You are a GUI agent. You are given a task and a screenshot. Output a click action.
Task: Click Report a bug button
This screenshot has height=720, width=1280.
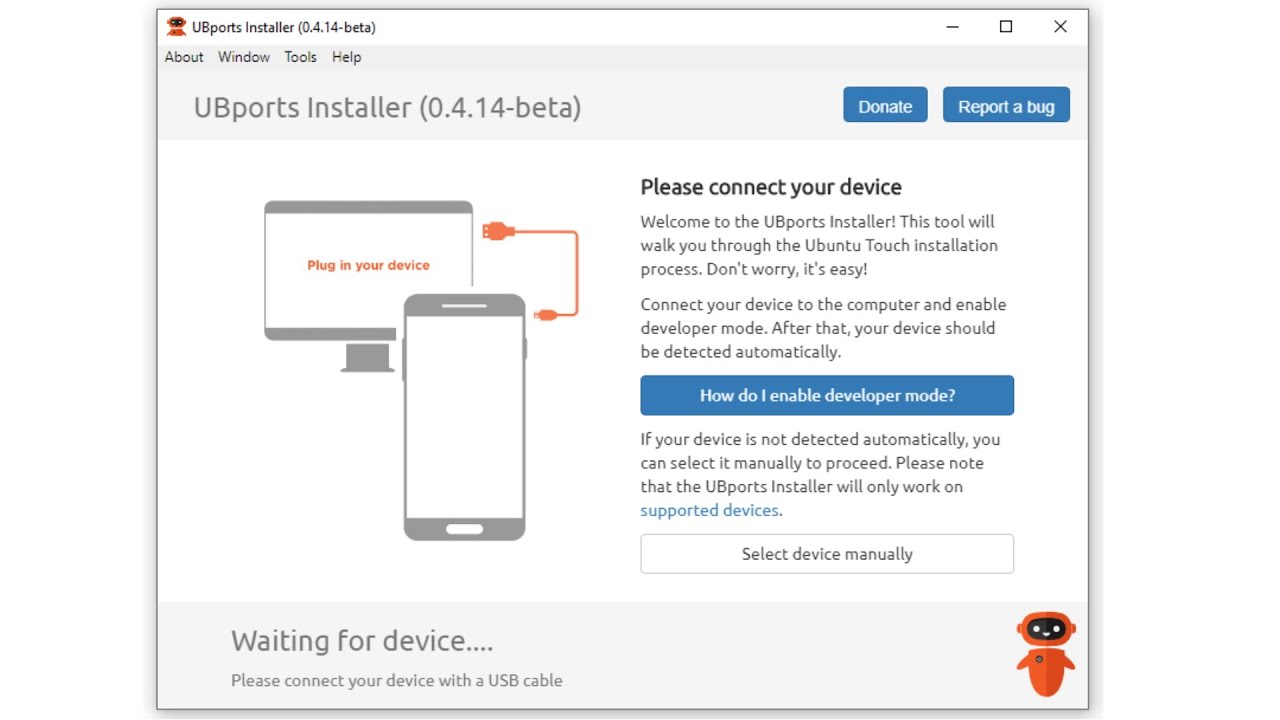tap(1006, 106)
